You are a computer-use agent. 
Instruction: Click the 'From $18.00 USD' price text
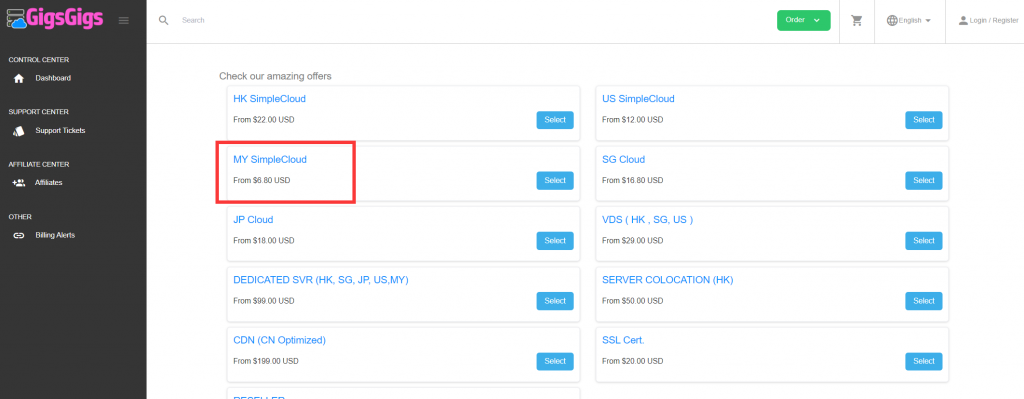click(263, 241)
